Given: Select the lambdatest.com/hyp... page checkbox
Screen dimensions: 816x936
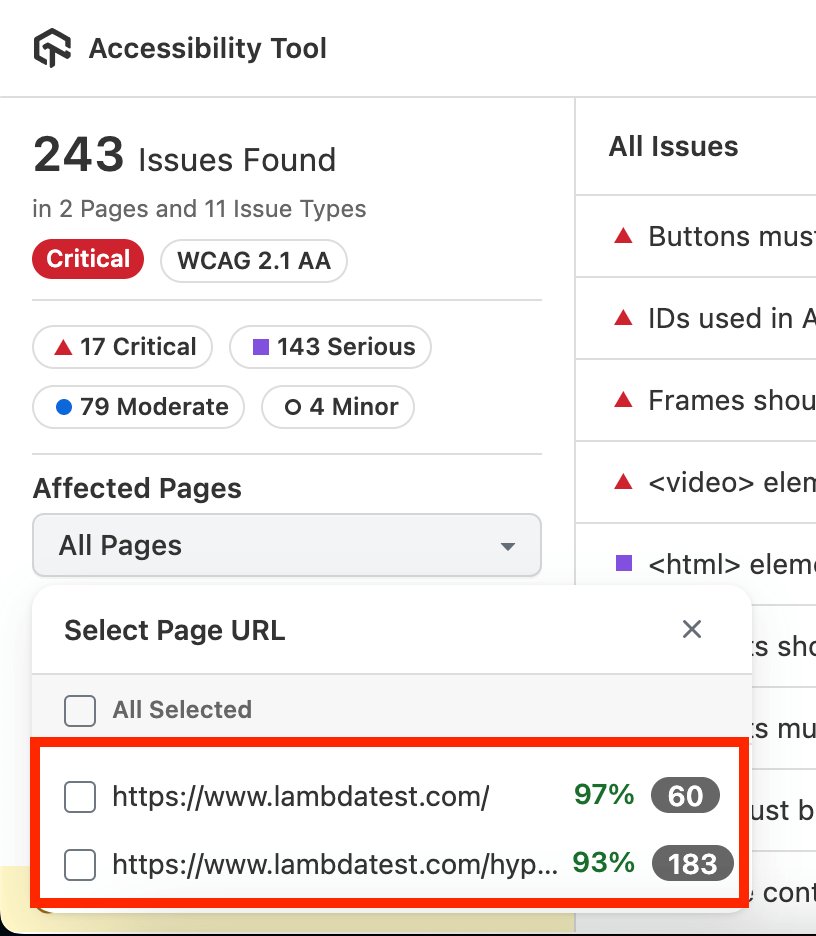Looking at the screenshot, I should pyautogui.click(x=80, y=864).
